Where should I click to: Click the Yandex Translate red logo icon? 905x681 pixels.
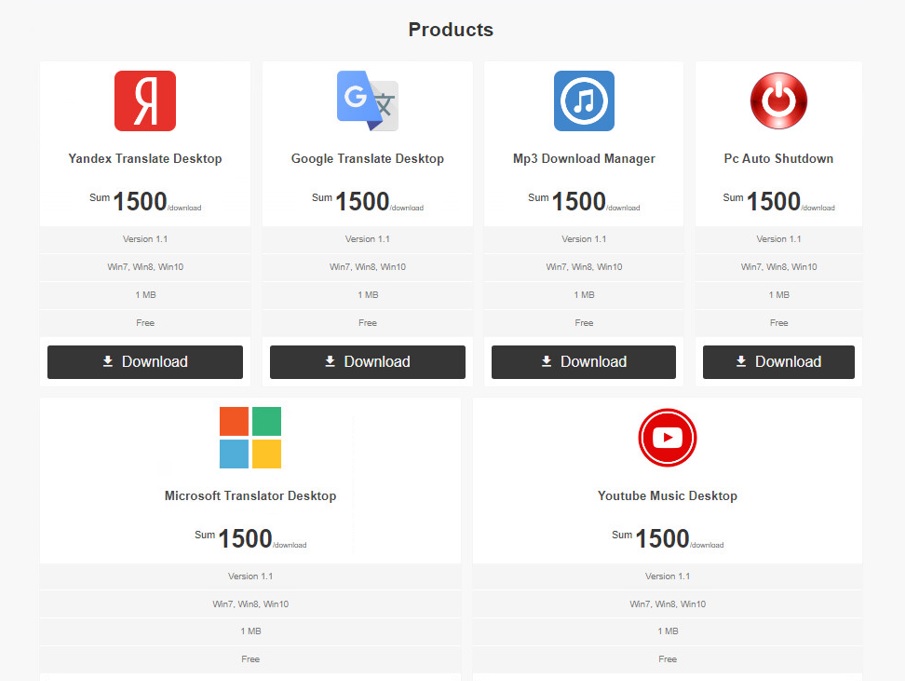[x=145, y=101]
